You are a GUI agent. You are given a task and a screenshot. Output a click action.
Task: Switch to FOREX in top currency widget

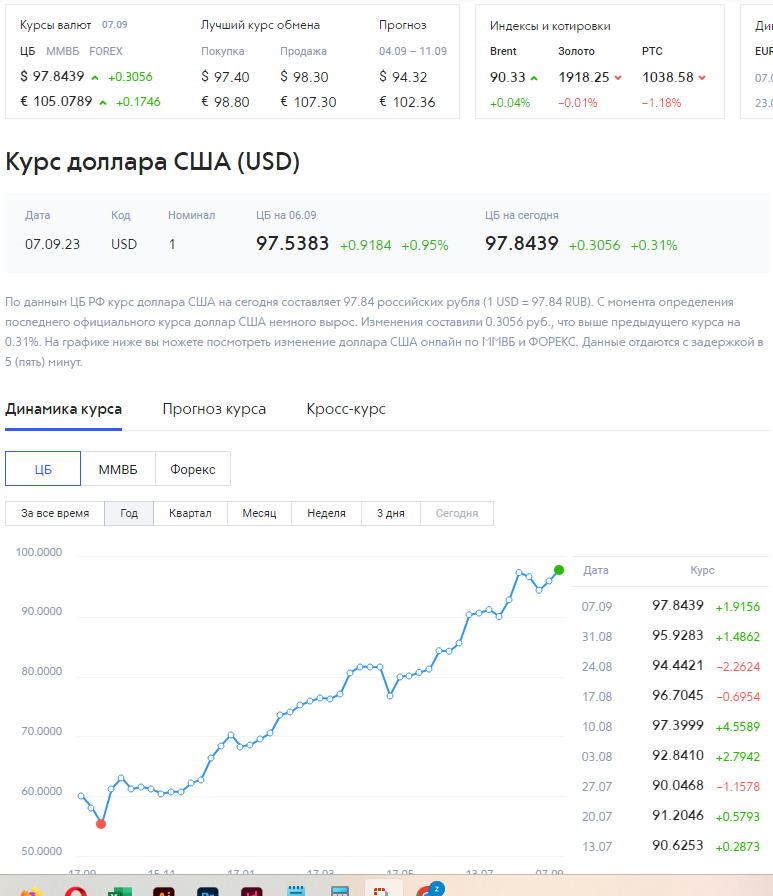click(107, 51)
